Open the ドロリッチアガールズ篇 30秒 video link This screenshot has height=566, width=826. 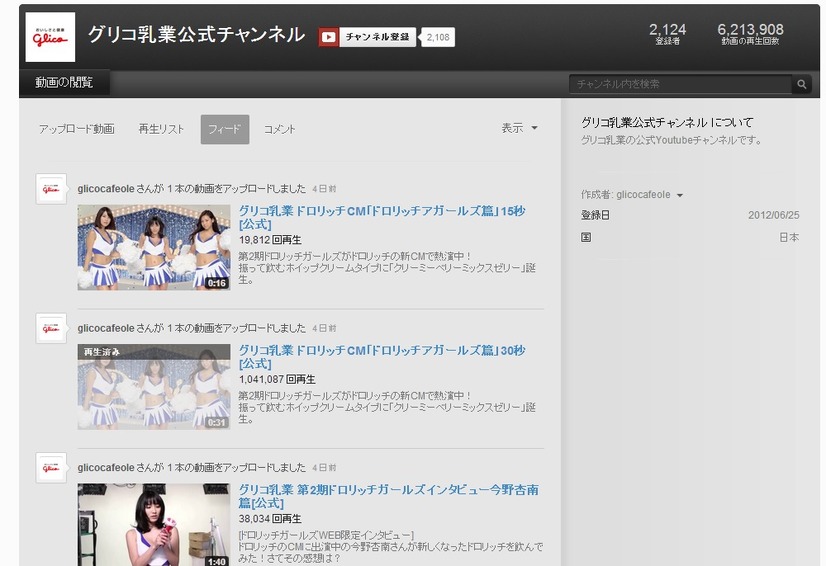click(382, 357)
